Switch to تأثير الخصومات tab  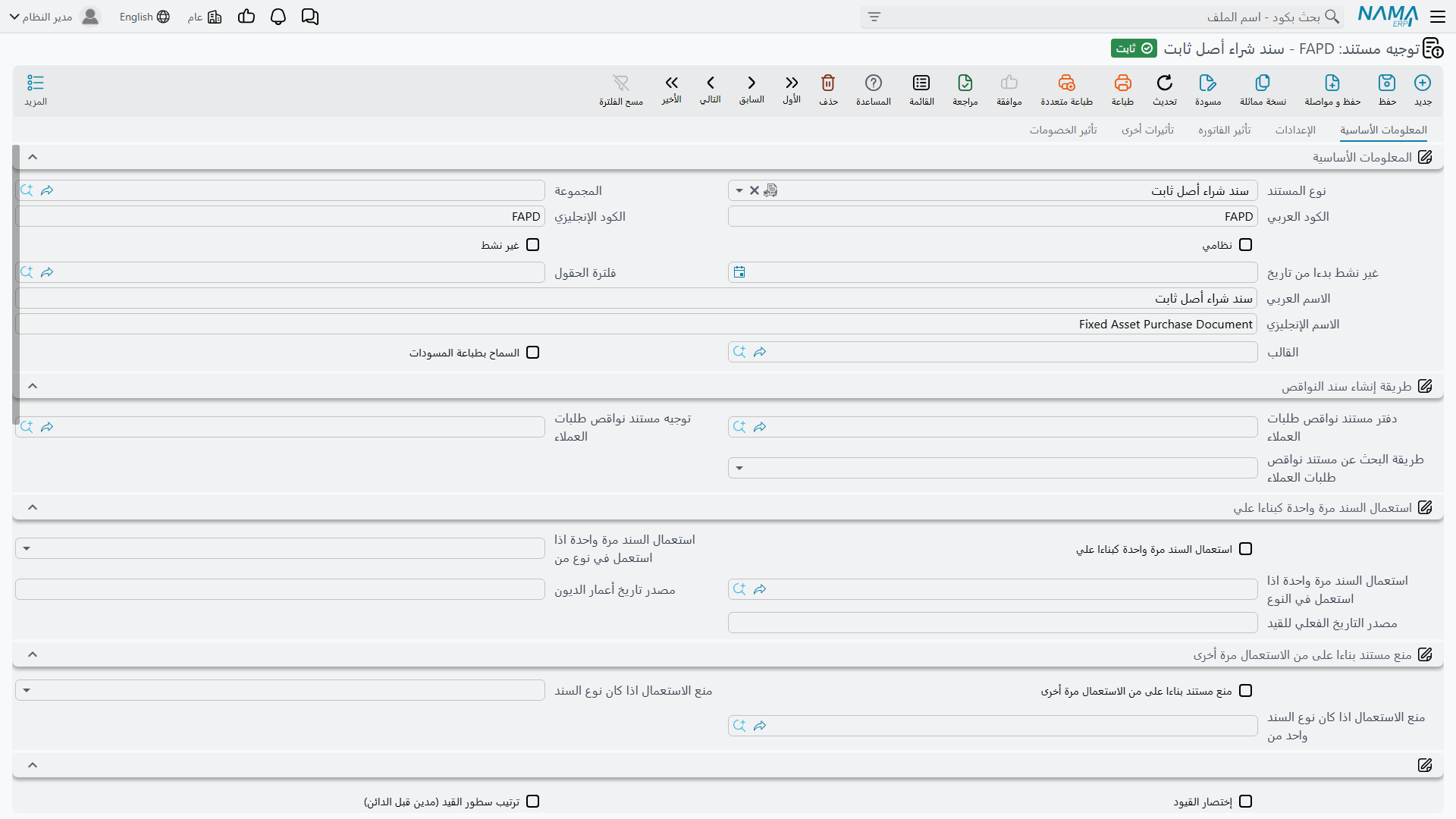[x=1063, y=130]
